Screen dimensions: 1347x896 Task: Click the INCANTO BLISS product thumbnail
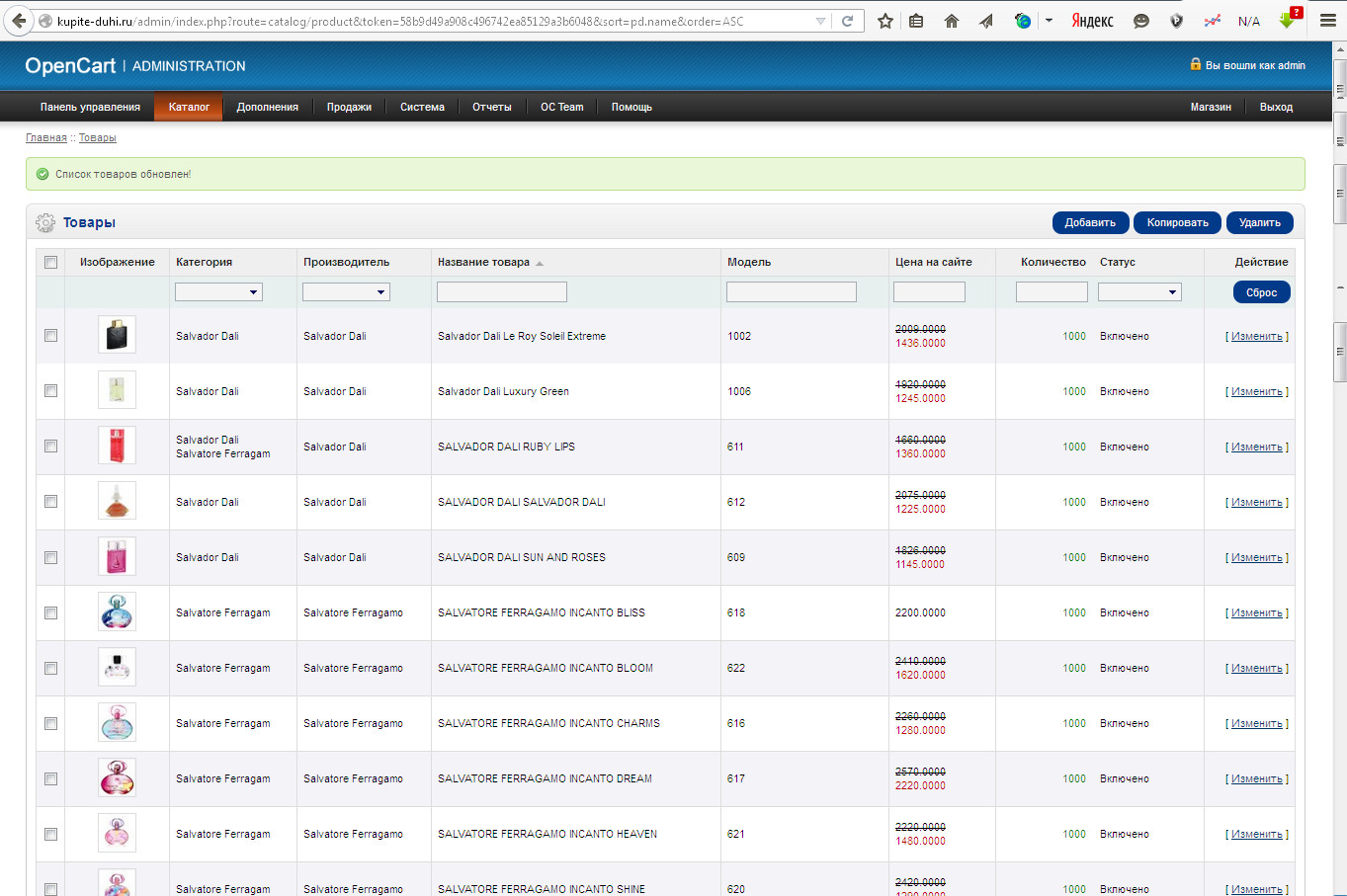click(117, 611)
